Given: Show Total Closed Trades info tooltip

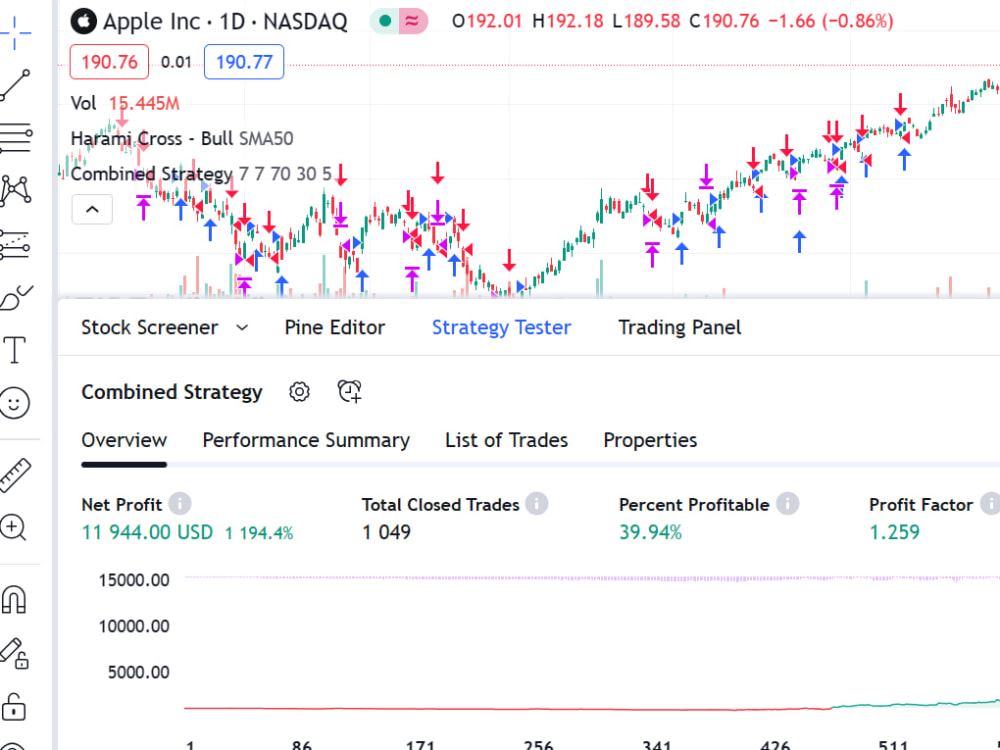Looking at the screenshot, I should [x=536, y=504].
